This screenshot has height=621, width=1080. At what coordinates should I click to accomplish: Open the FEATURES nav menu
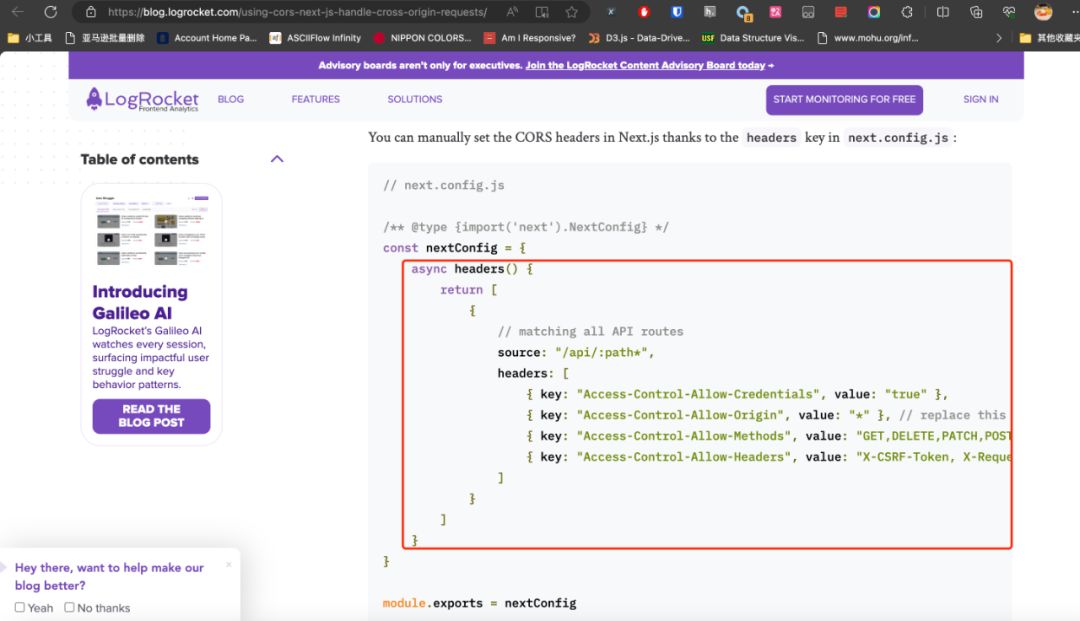click(x=315, y=99)
